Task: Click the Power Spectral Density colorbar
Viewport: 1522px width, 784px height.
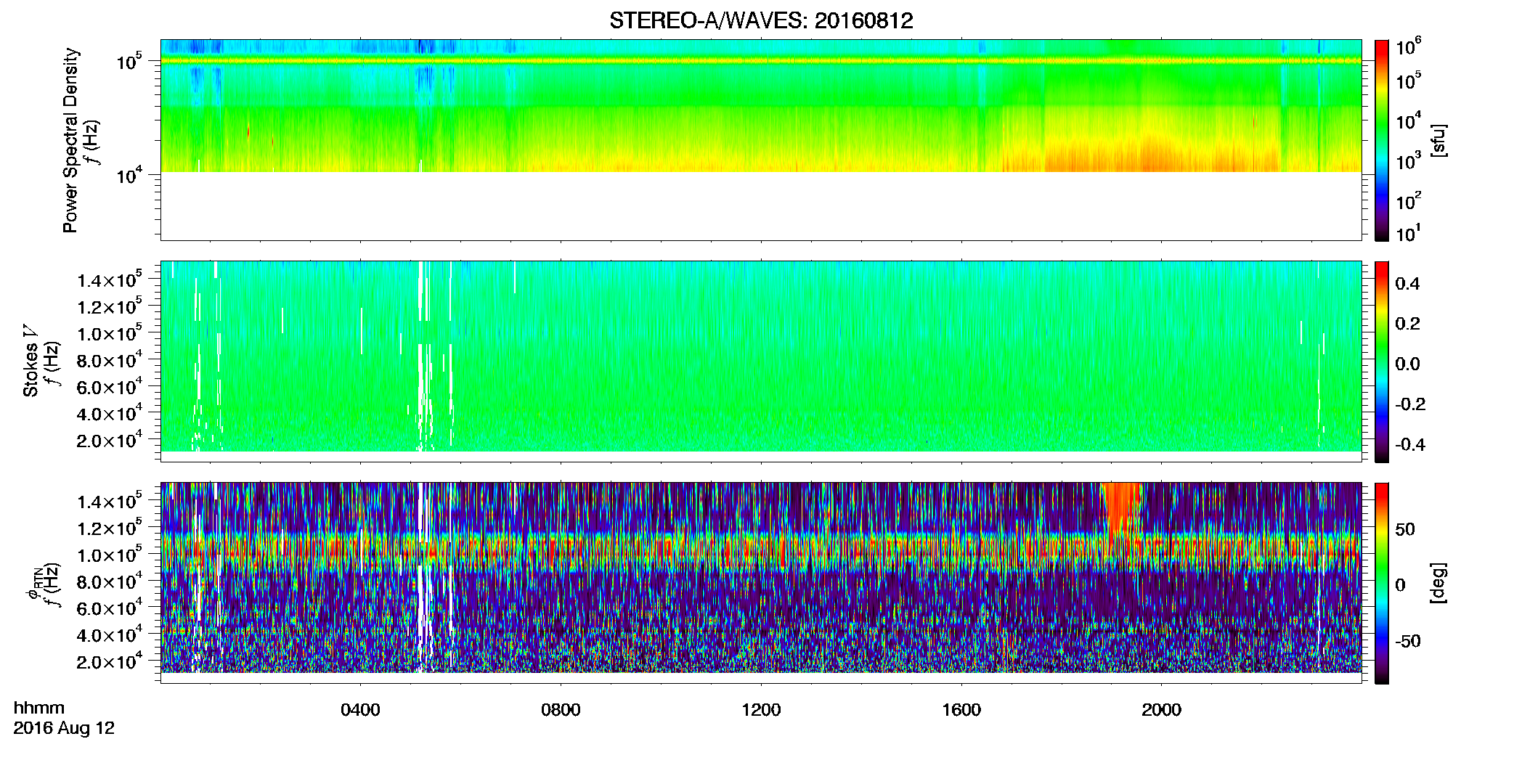Action: (x=1382, y=140)
